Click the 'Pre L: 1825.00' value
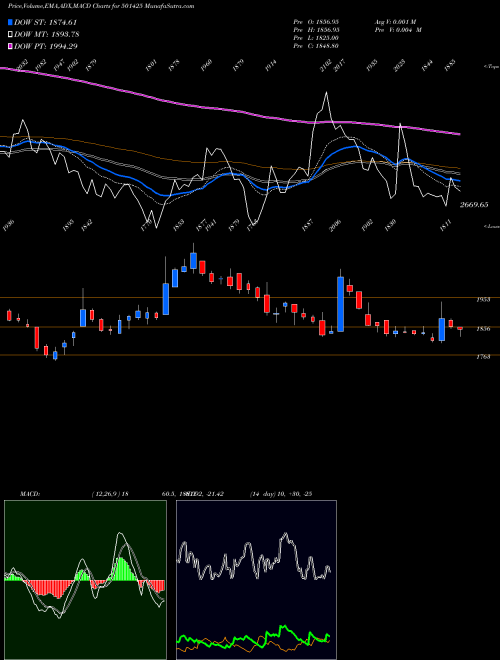The height and width of the screenshot is (660, 500). [x=316, y=38]
